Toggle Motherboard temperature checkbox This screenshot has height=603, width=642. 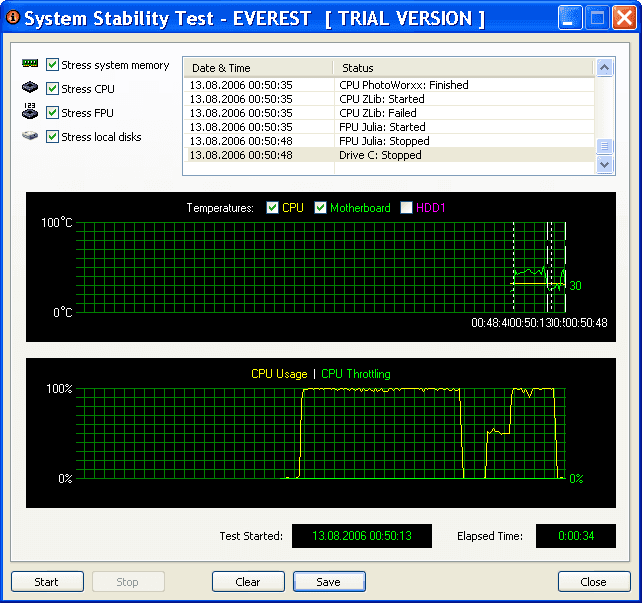point(320,208)
